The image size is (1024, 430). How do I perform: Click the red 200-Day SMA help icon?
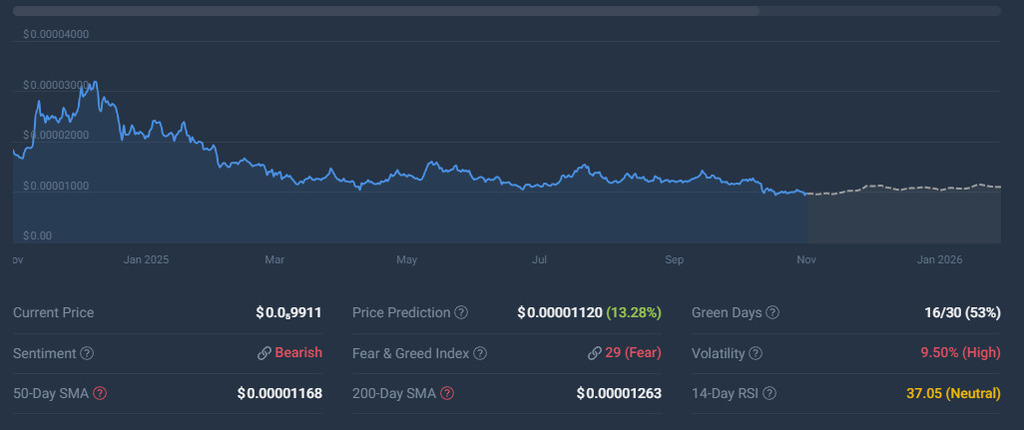[x=447, y=393]
